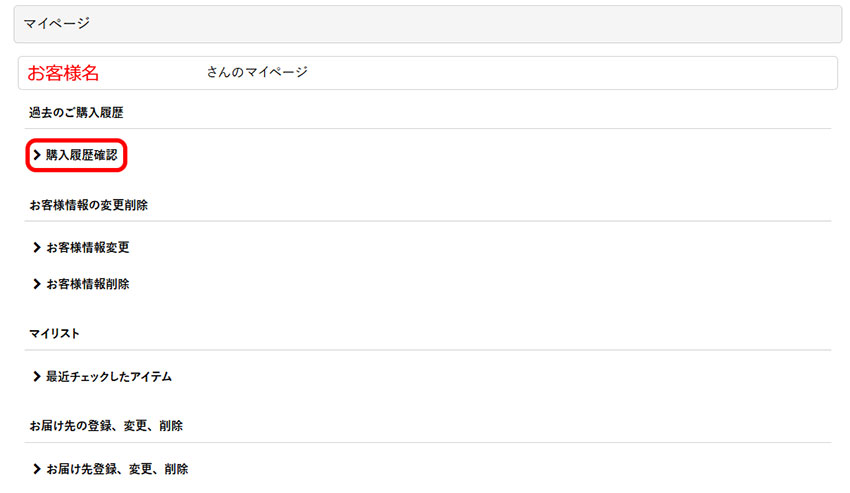The width and height of the screenshot is (850, 493).
Task: Click the chevron icon beside 最近チェックしたアイテム
Action: 37,377
